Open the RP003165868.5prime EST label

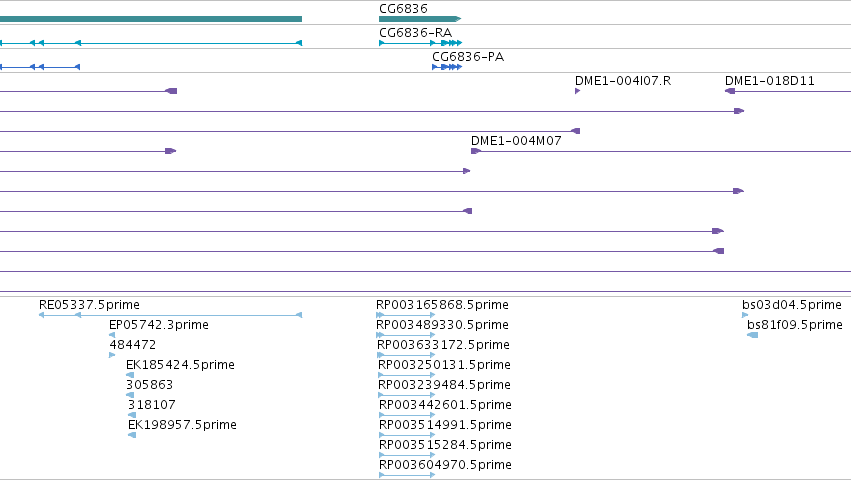[x=442, y=305]
